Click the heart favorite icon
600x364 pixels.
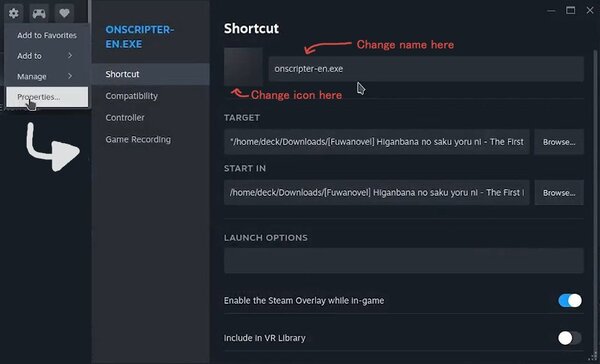[x=64, y=13]
